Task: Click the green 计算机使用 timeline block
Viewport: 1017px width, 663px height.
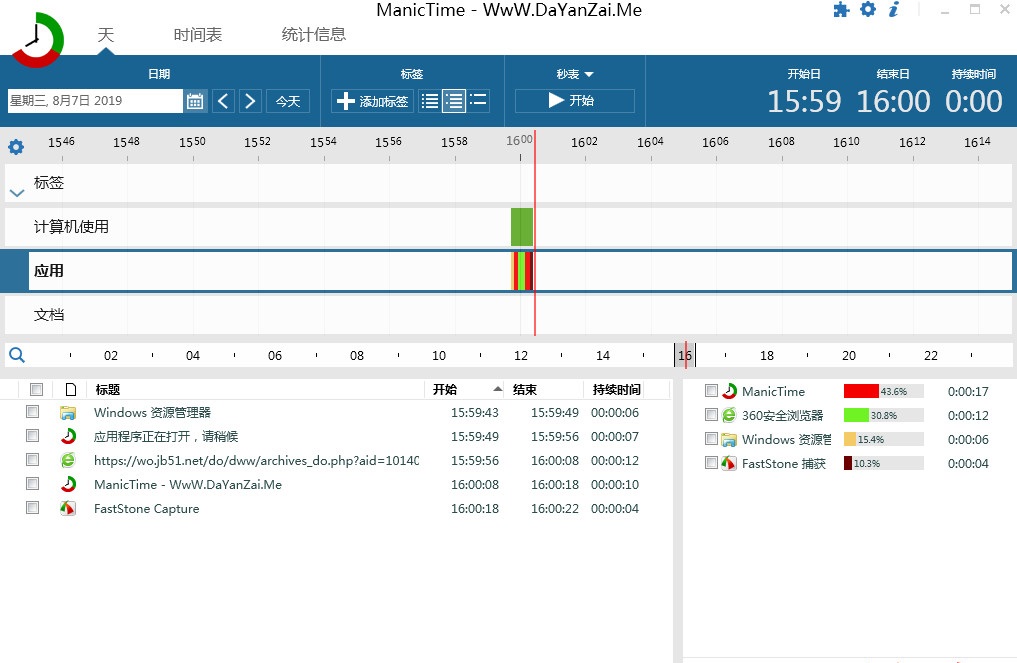Action: click(x=521, y=227)
